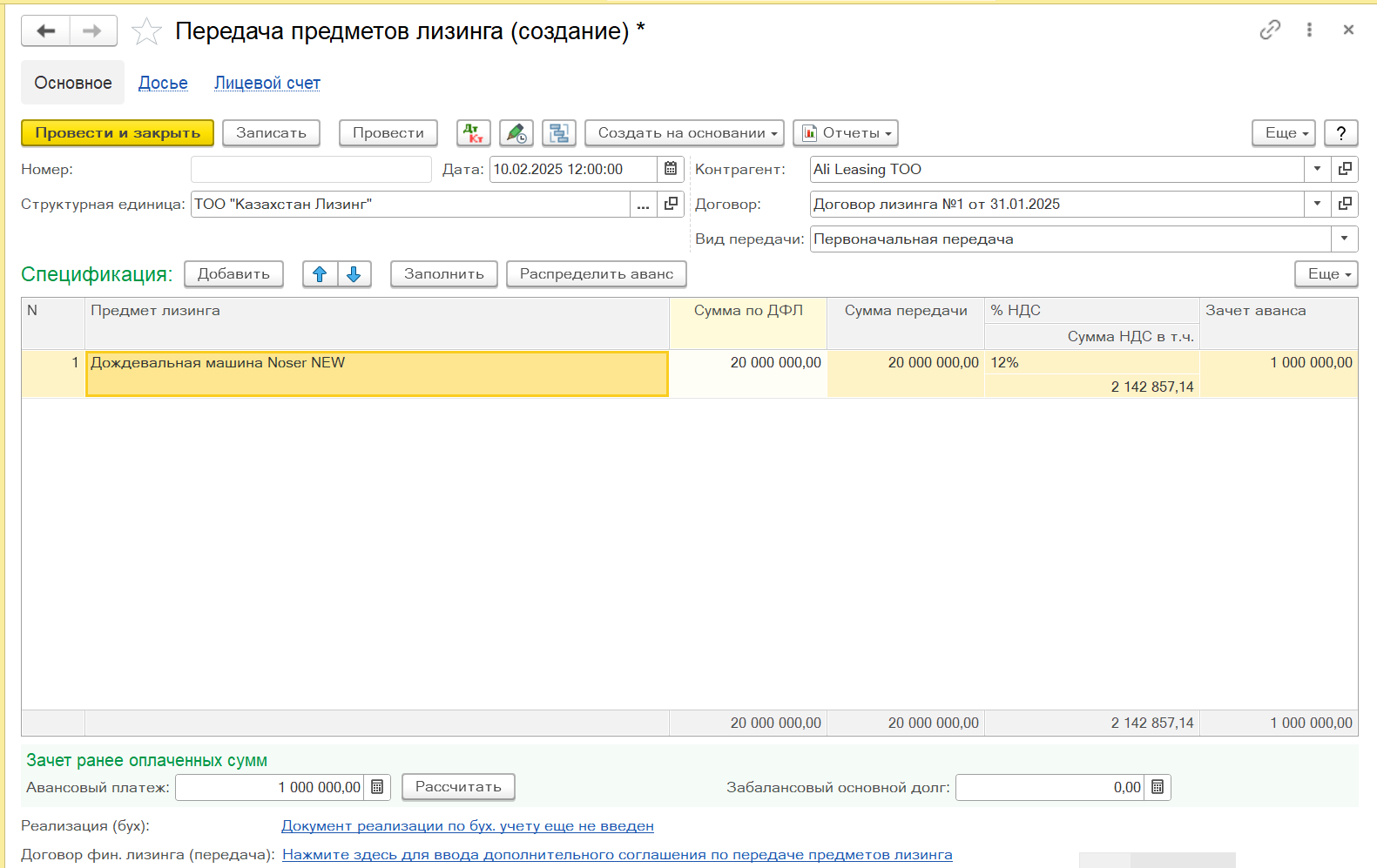Move specification row up

click(x=320, y=274)
